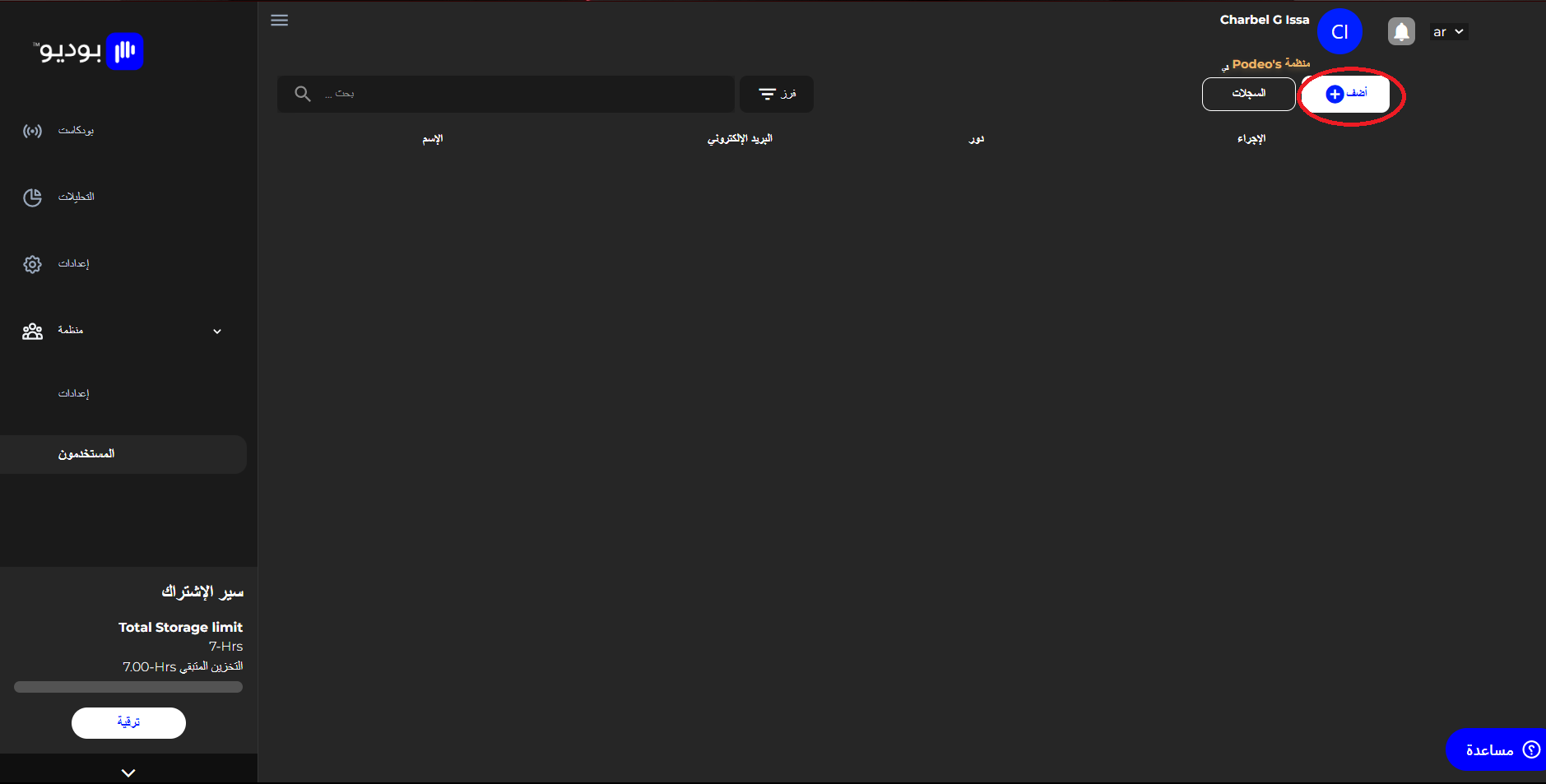Click the Podeo logo

pyautogui.click(x=88, y=51)
